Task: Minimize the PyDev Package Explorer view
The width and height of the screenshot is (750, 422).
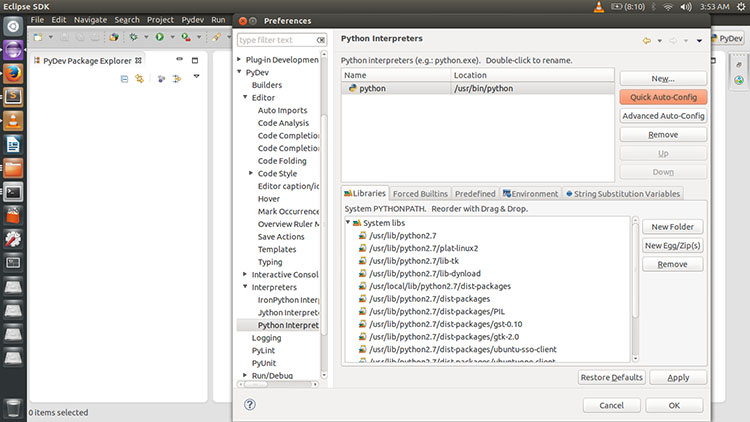Action: tap(179, 59)
